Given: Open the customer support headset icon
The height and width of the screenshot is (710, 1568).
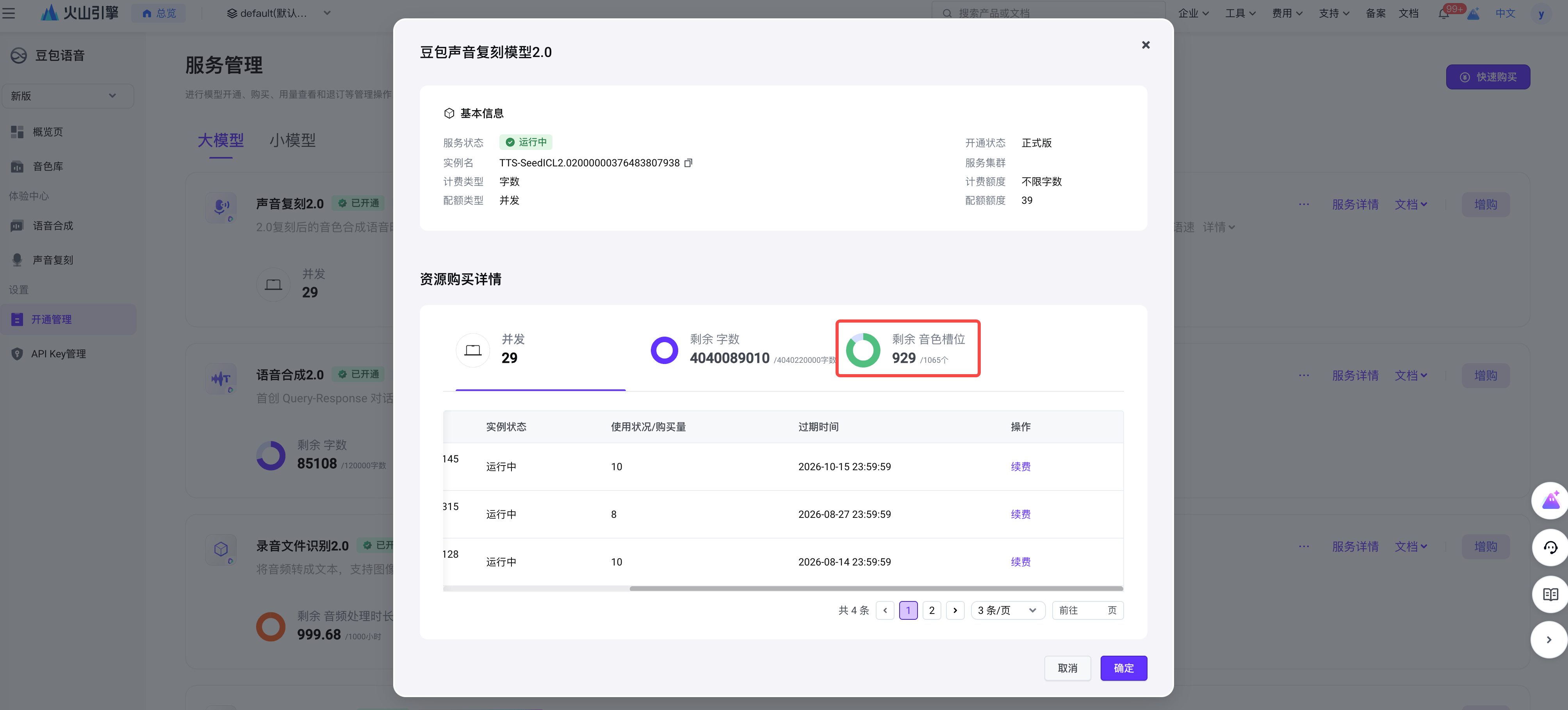Looking at the screenshot, I should [1549, 547].
